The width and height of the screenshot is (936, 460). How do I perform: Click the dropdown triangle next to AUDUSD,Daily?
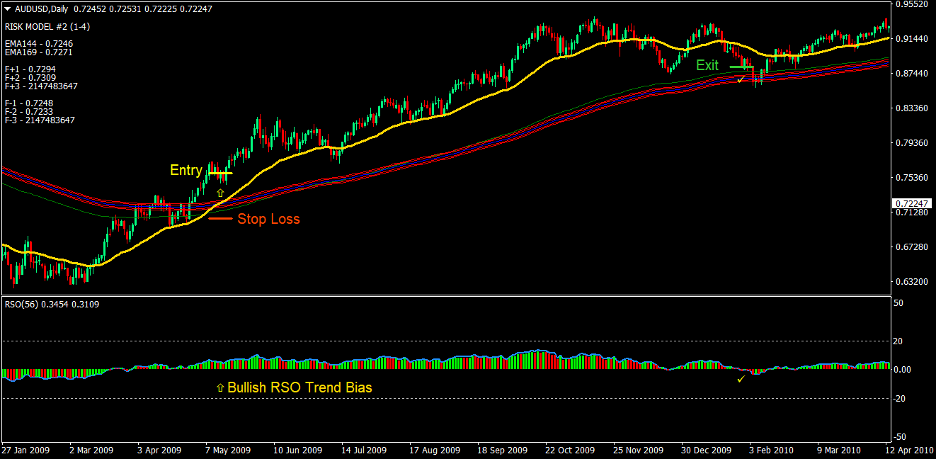click(7, 9)
